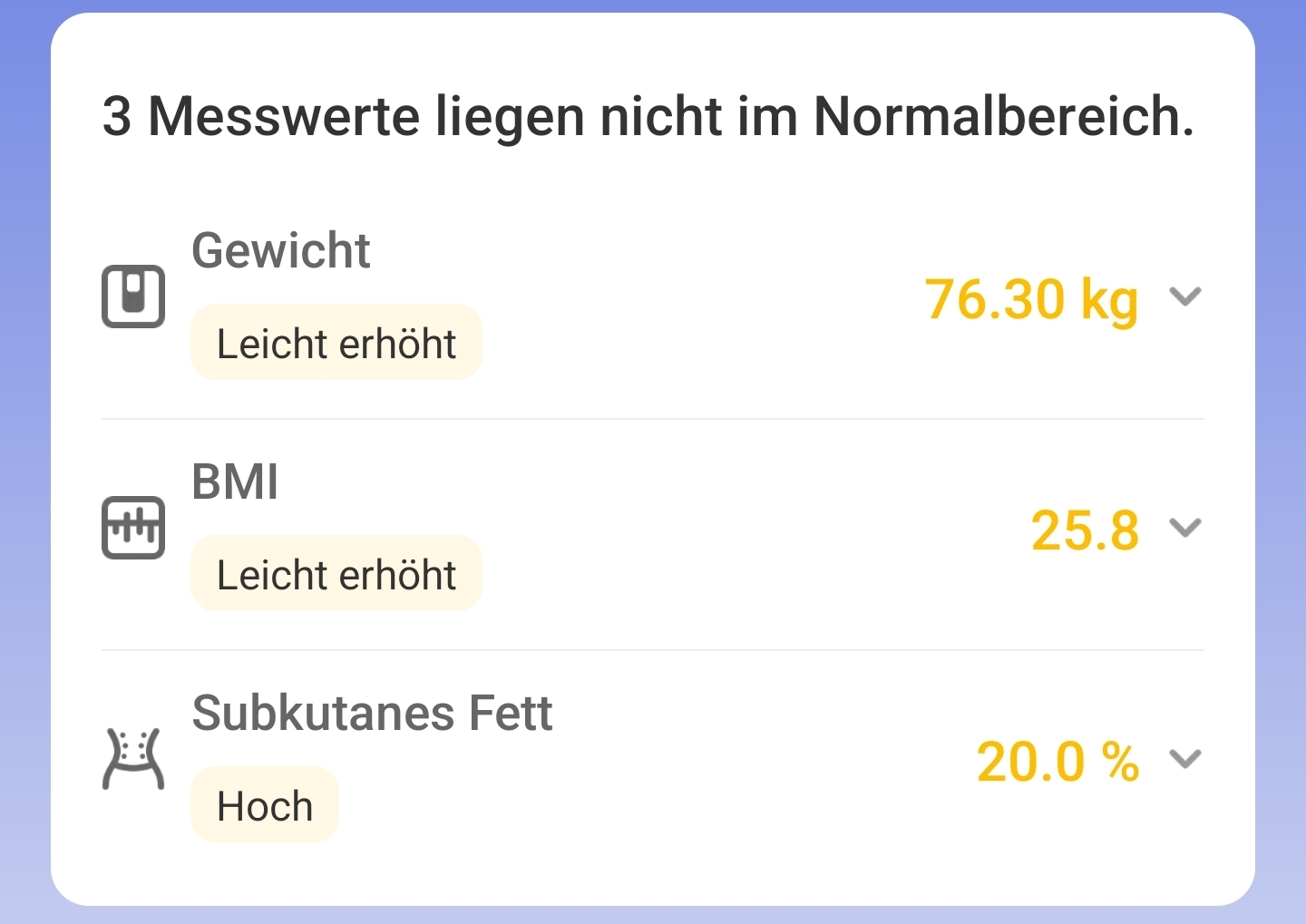Click the Subkutanes Fett title
The height and width of the screenshot is (924, 1306).
point(372,713)
